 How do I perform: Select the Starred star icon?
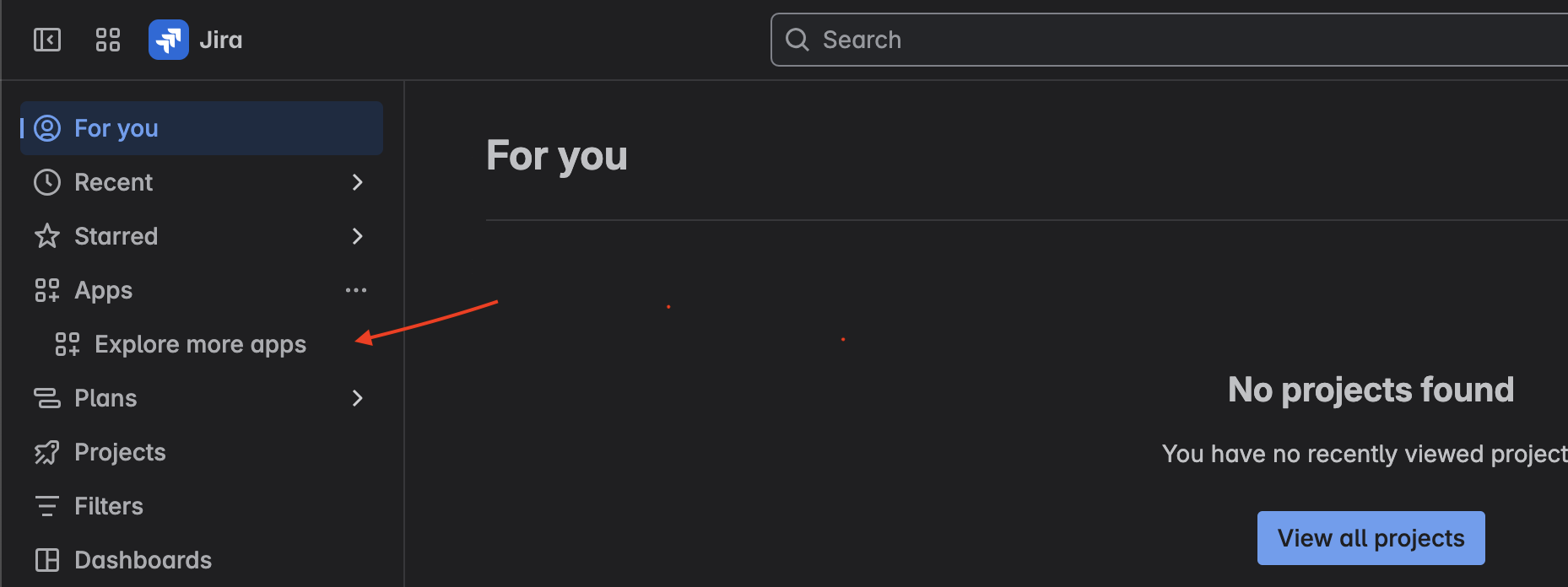[46, 236]
